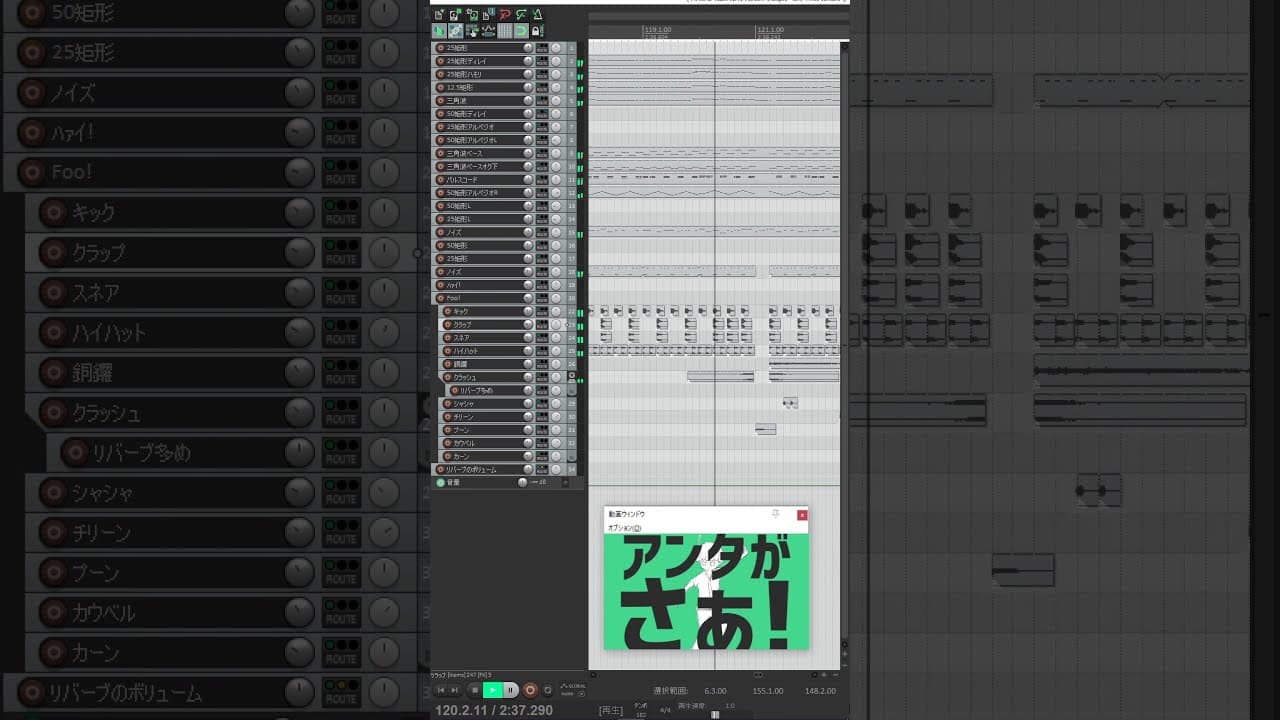Click folder end icon on カーン track
This screenshot has width=1280, height=720.
pyautogui.click(x=572, y=457)
